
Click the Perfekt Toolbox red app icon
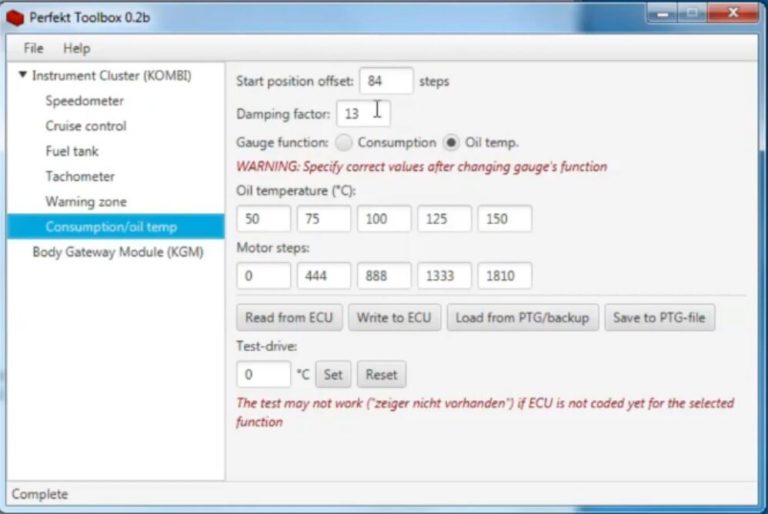[16, 17]
